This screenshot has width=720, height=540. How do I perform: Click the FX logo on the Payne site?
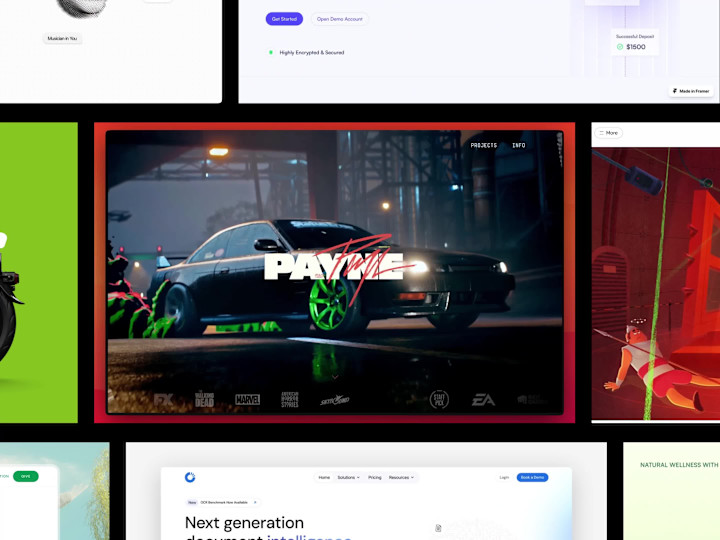[163, 399]
